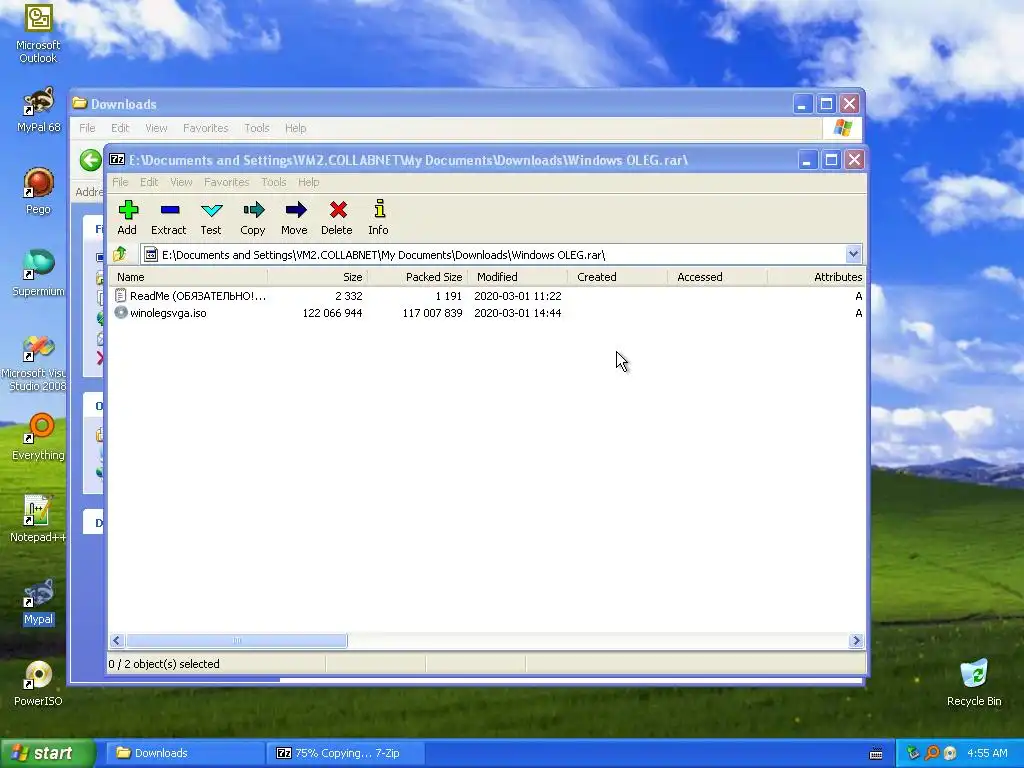Viewport: 1024px width, 768px height.
Task: Select the Mypal desktop shortcut
Action: coord(38,601)
